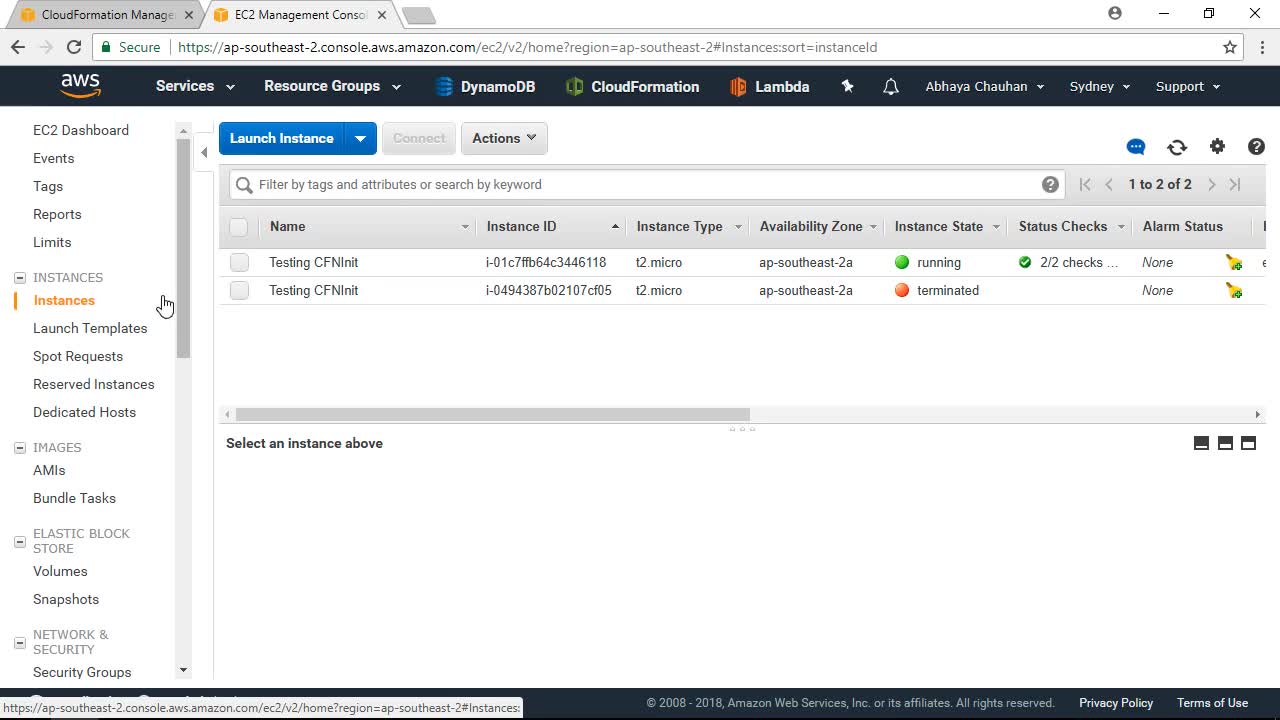The width and height of the screenshot is (1280, 720).
Task: Sort by the Instance ID column
Action: coord(552,227)
